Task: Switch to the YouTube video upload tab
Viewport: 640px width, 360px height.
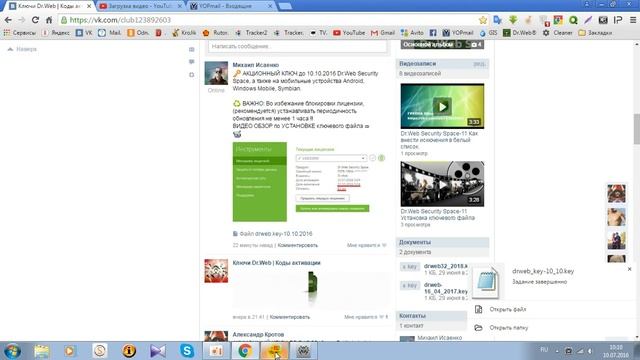Action: [x=140, y=6]
